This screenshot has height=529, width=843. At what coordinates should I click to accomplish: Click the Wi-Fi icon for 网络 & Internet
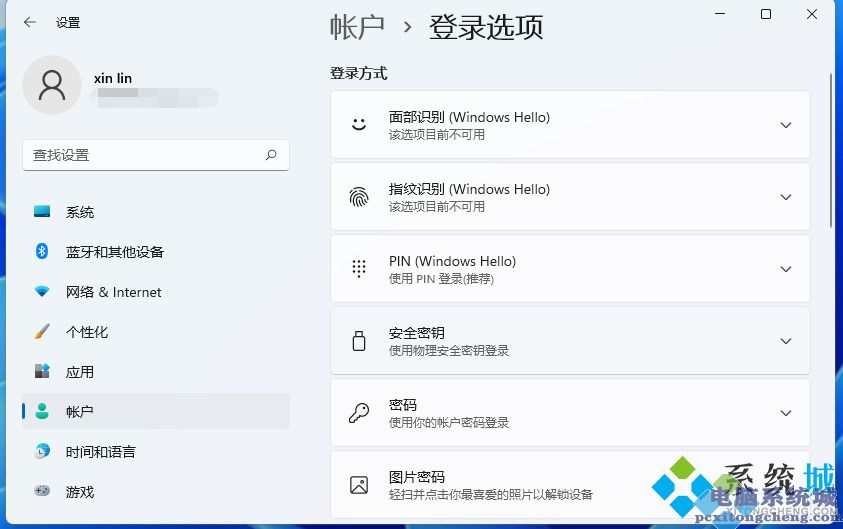click(x=42, y=291)
